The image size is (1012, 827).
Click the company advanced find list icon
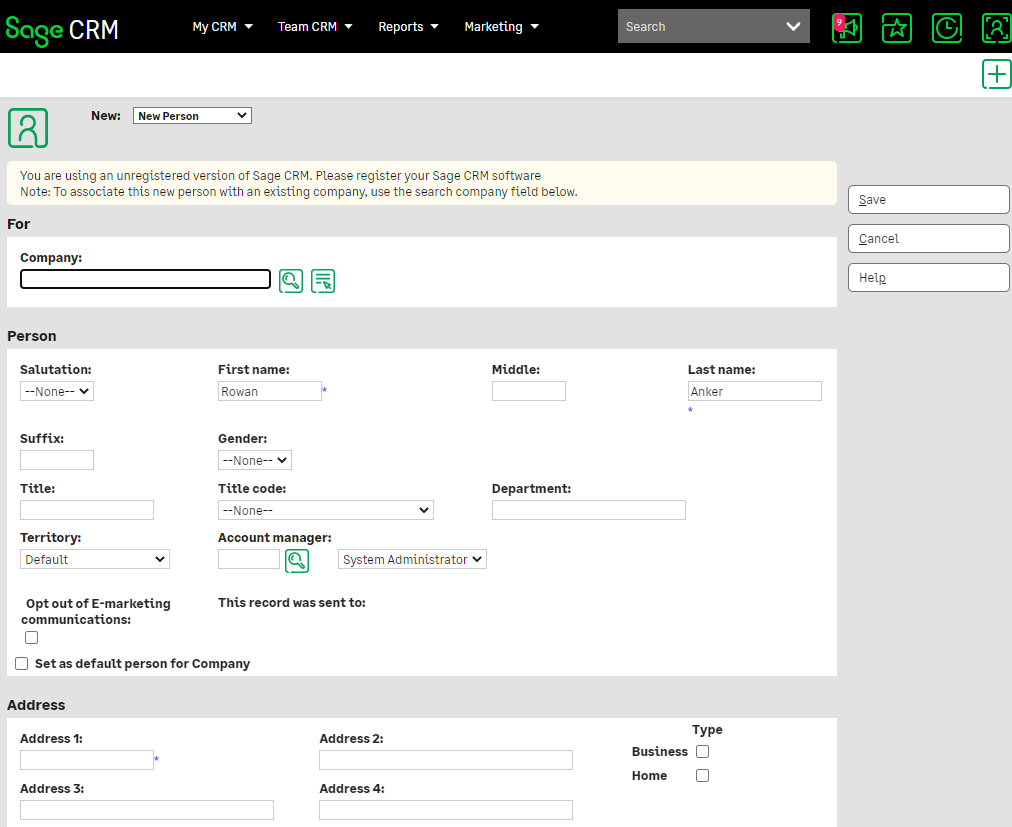pos(323,281)
